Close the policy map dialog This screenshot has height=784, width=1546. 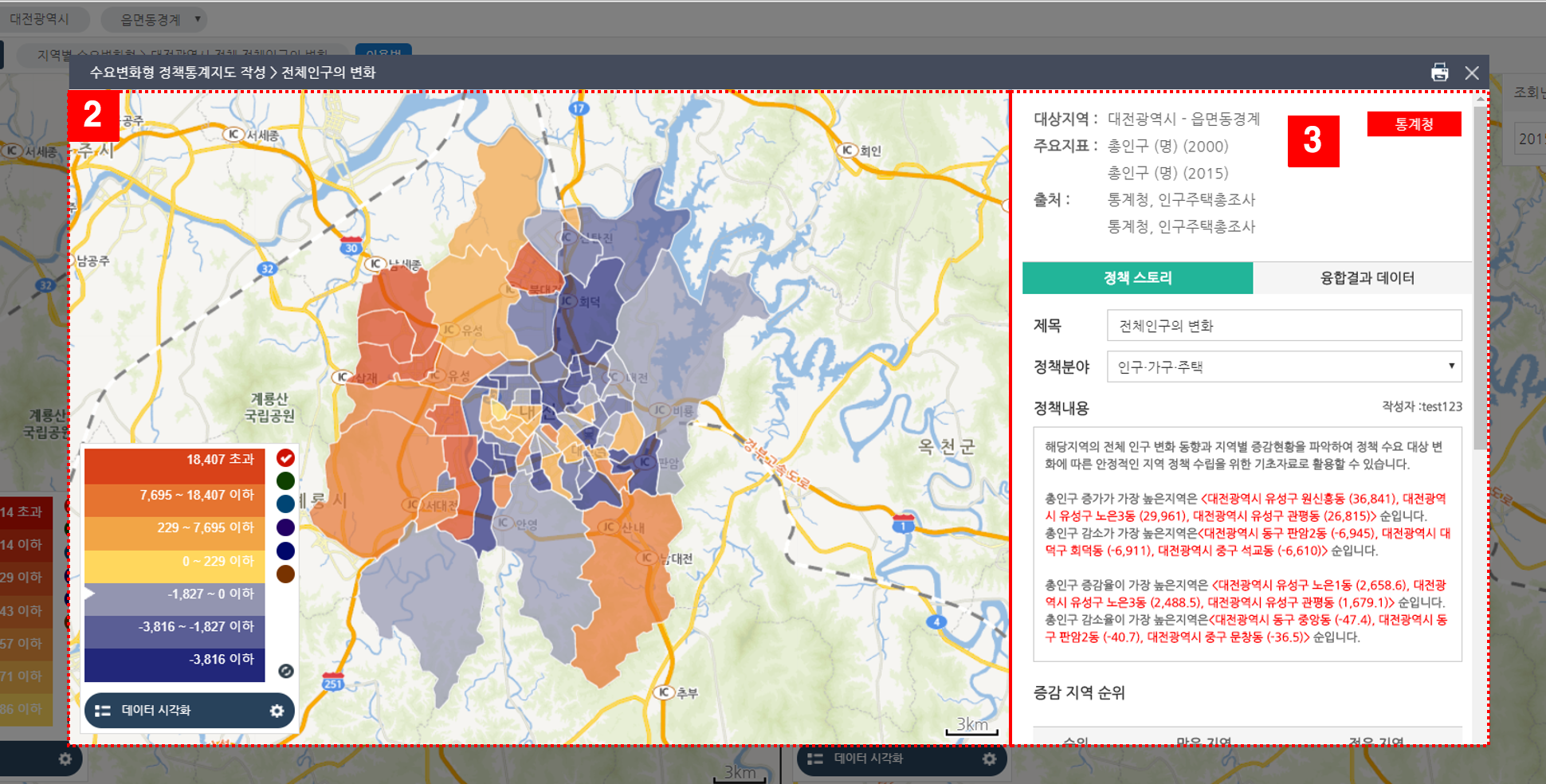[1472, 73]
